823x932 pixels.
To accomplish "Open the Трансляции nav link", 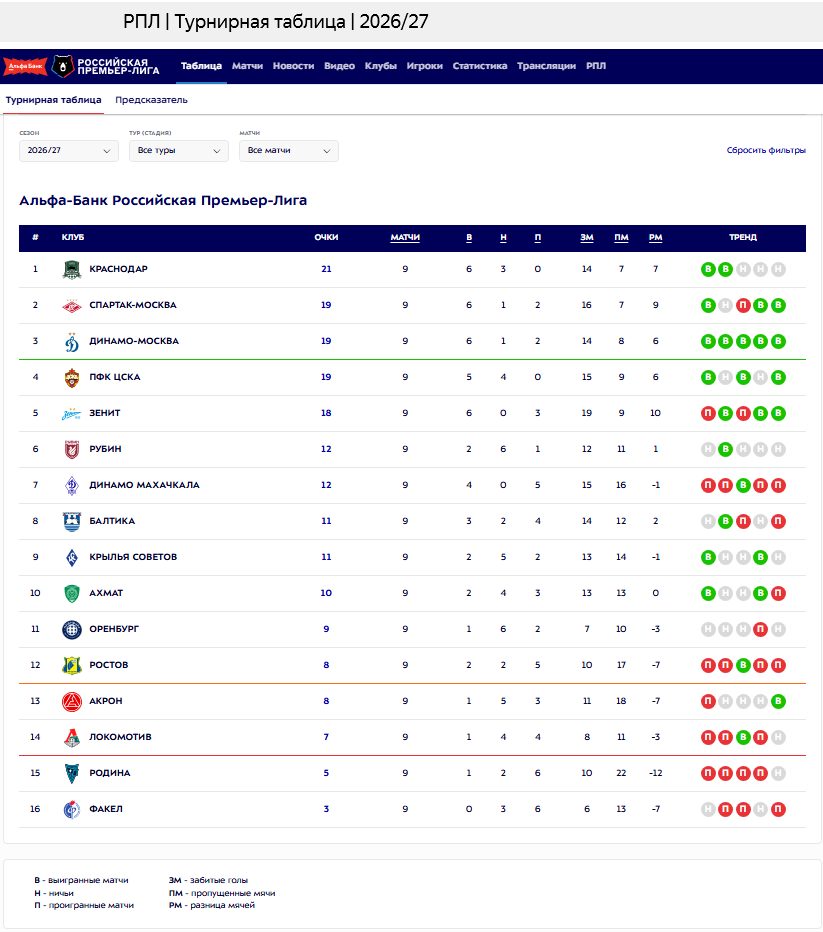I will pos(547,66).
